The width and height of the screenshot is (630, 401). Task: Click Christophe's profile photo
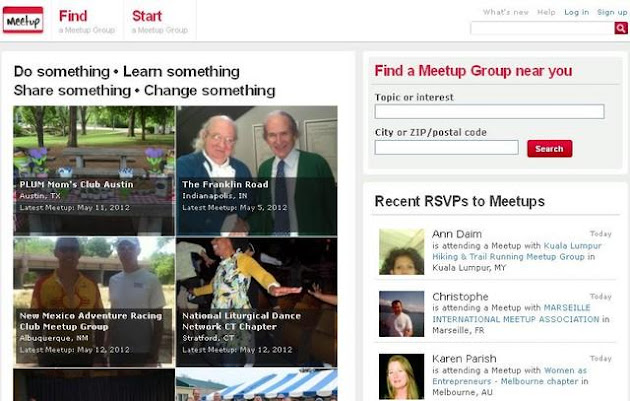pos(401,314)
